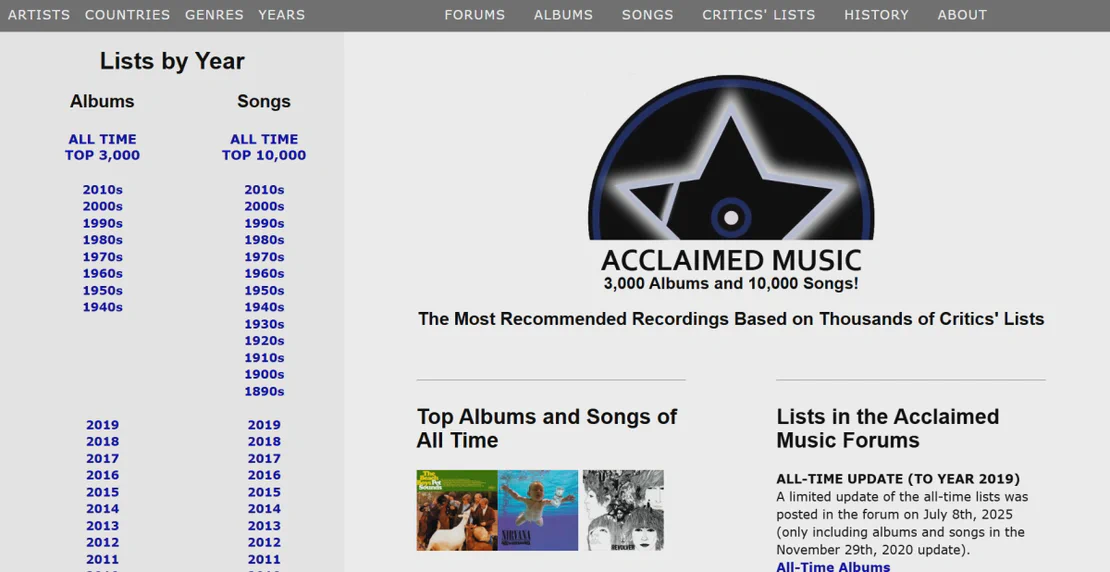The image size is (1110, 572).
Task: Open the 1900s songs list
Action: (x=264, y=374)
